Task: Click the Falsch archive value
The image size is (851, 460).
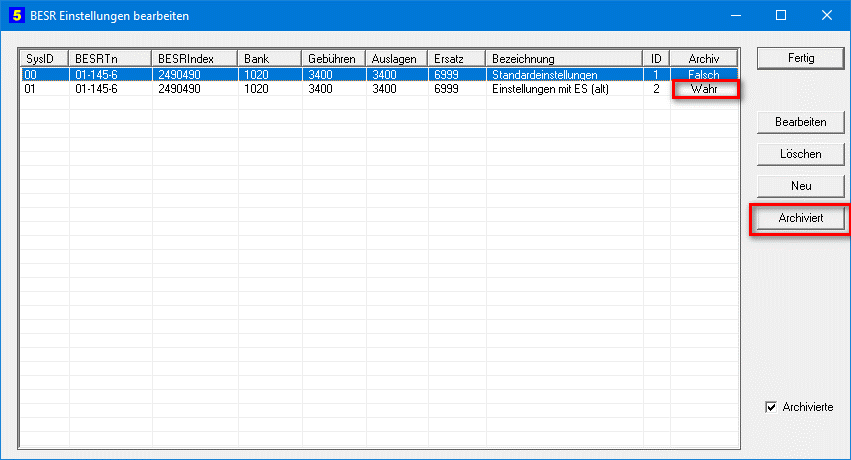Action: (704, 75)
